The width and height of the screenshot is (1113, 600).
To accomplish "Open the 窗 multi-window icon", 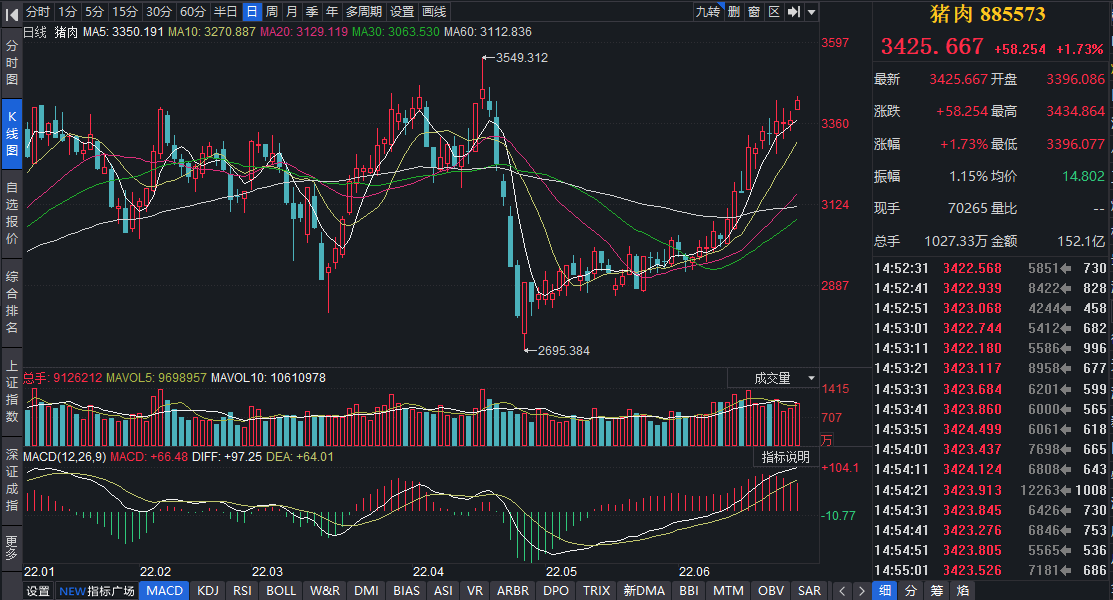I will click(754, 12).
